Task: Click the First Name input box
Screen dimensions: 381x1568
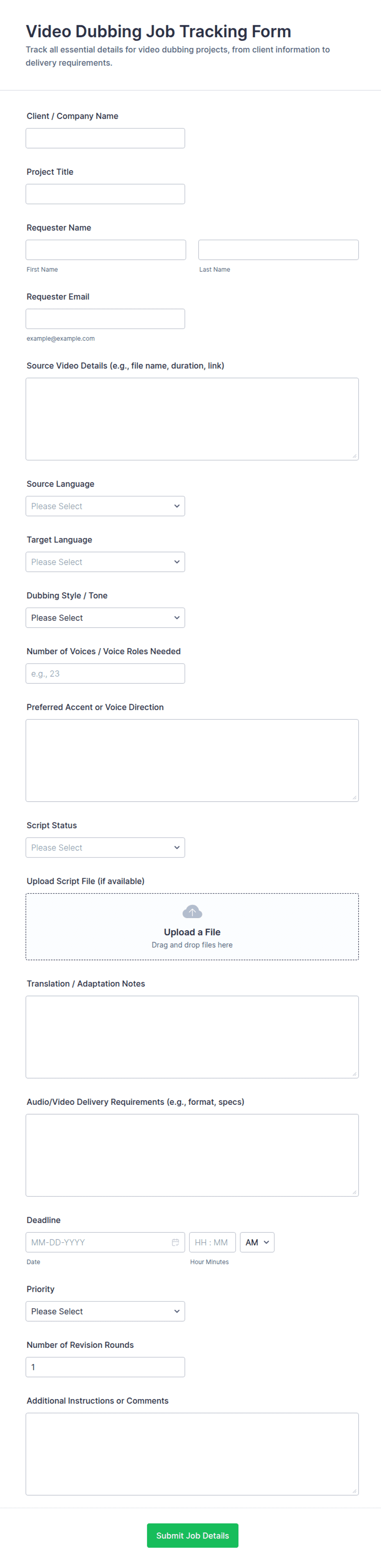Action: (105, 250)
